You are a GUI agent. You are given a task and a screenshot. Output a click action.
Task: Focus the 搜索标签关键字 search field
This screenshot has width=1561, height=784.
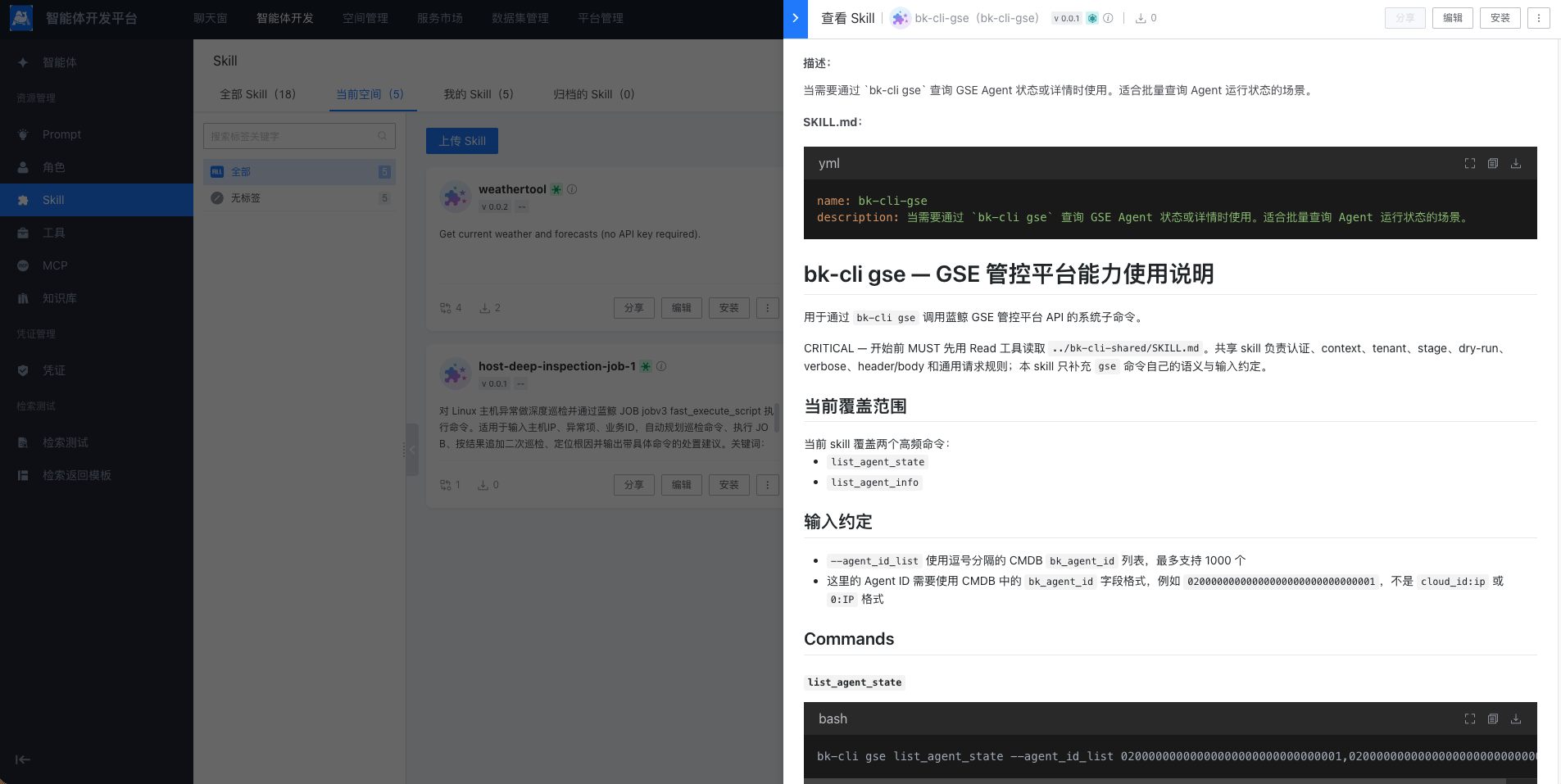coord(299,136)
